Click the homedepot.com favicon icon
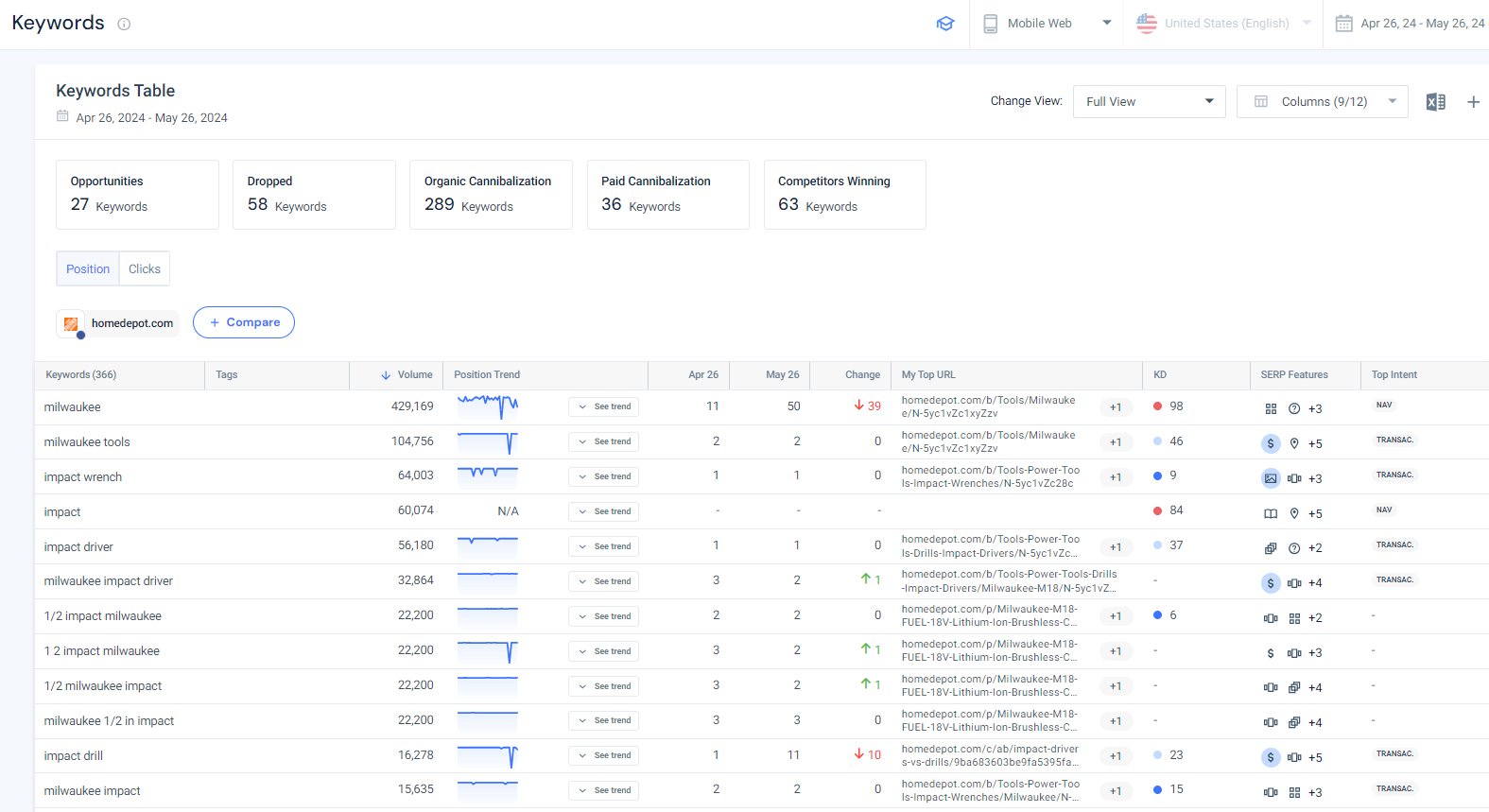1489x812 pixels. click(71, 323)
